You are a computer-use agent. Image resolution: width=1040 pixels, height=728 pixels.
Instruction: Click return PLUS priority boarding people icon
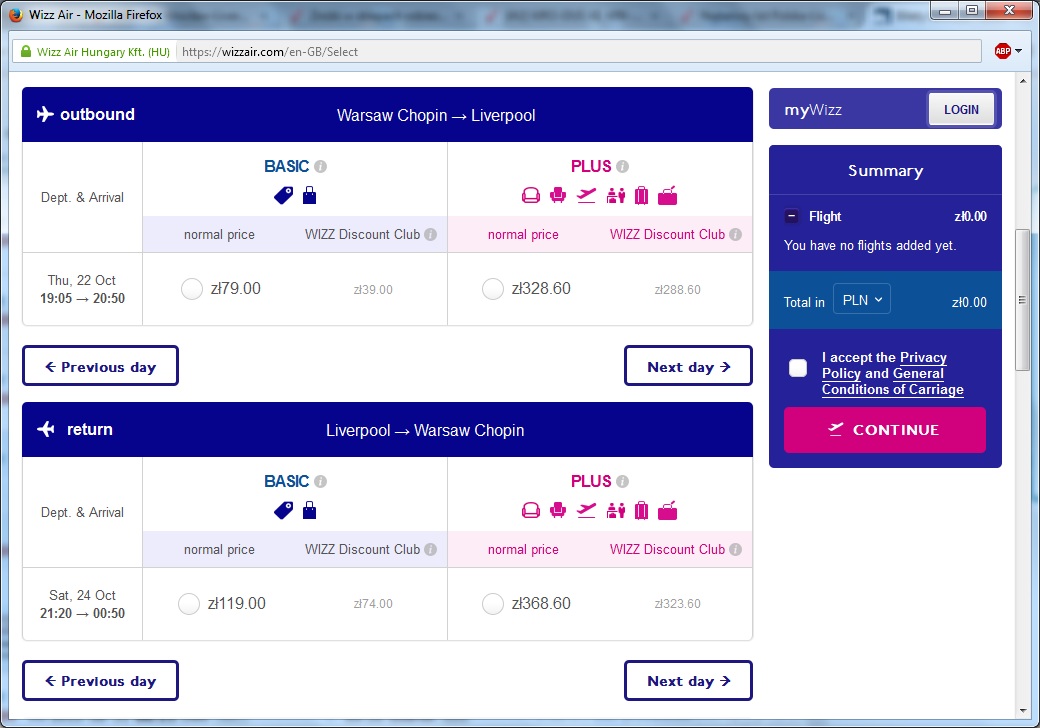pos(616,511)
